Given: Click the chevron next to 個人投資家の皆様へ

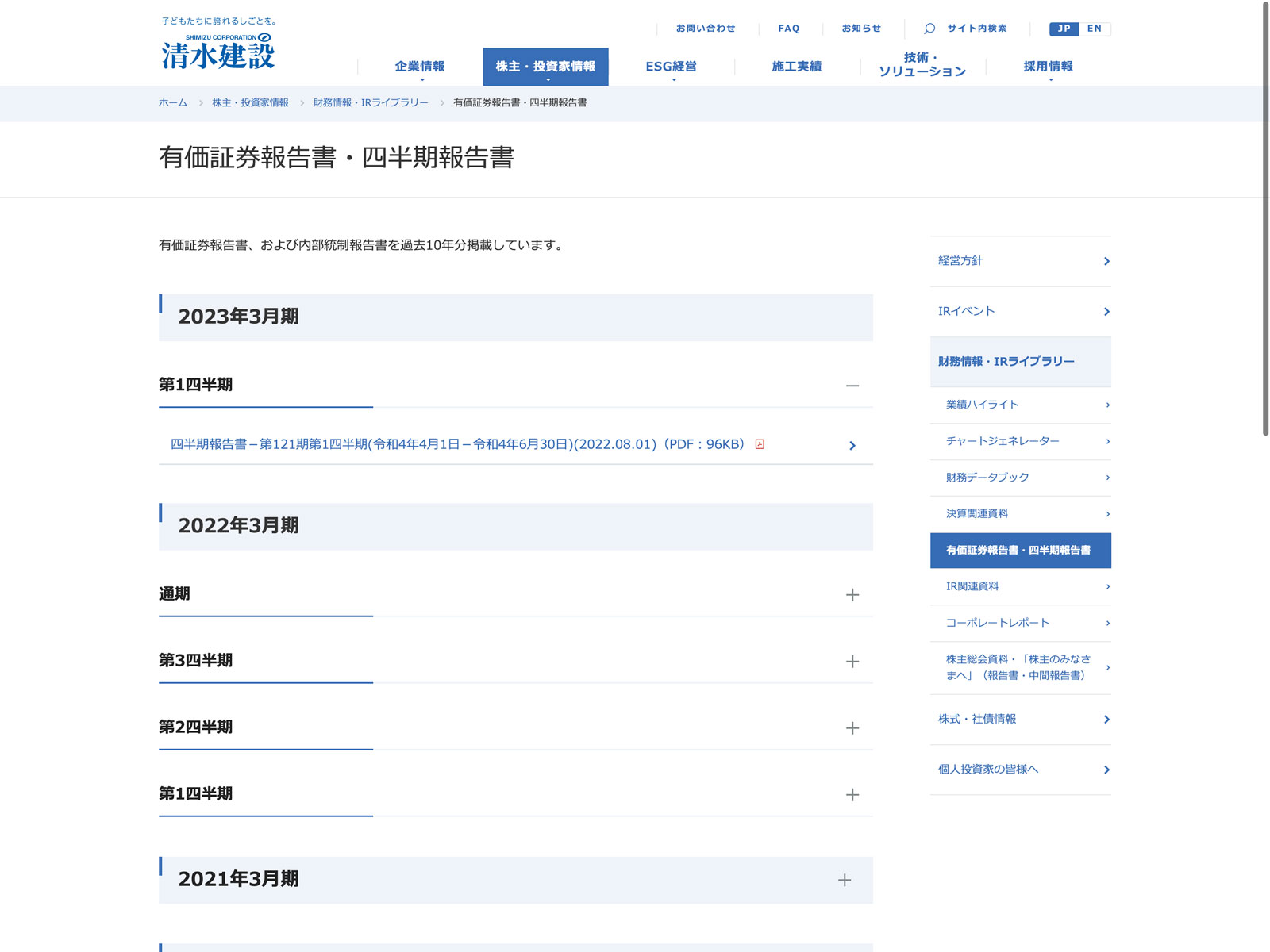Looking at the screenshot, I should pyautogui.click(x=1106, y=770).
